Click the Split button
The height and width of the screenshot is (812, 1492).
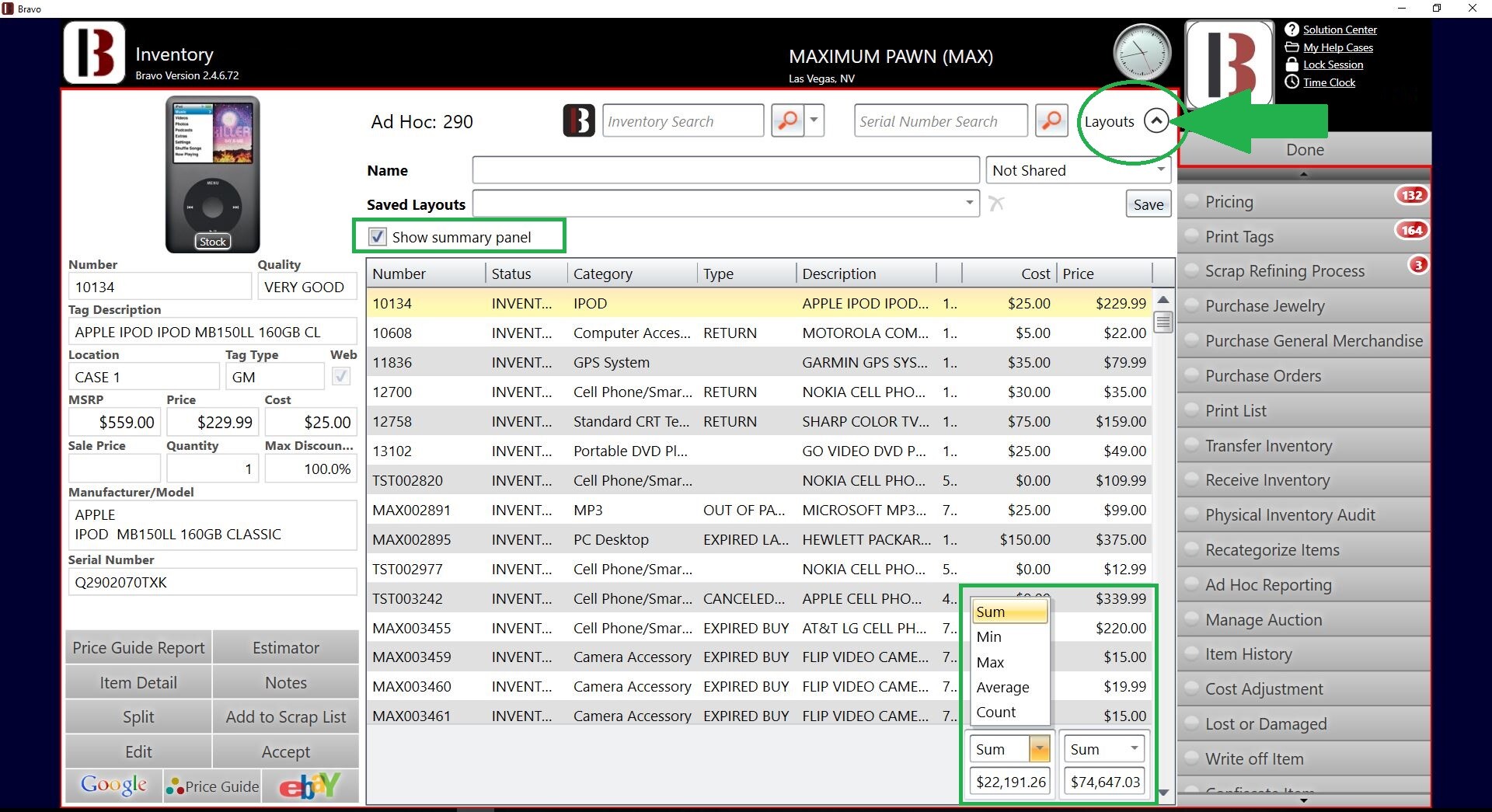pyautogui.click(x=138, y=716)
